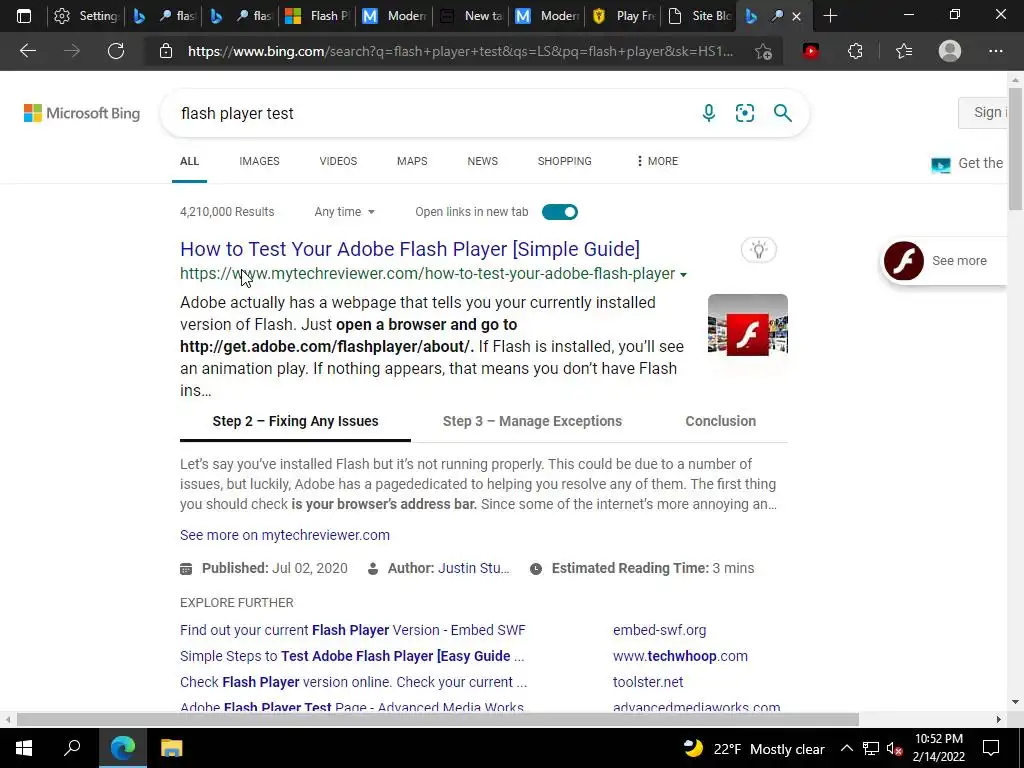Switch to the Settings browser tab

point(86,16)
